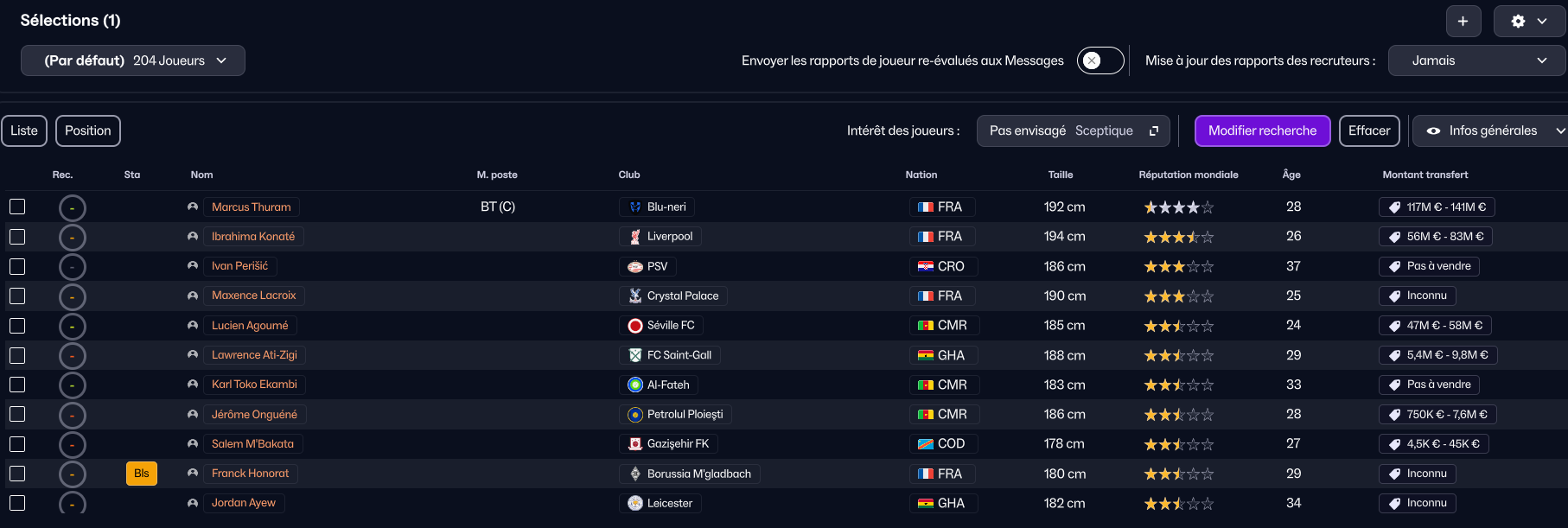
Task: Open the Infos générales view dropdown
Action: [x=1492, y=131]
